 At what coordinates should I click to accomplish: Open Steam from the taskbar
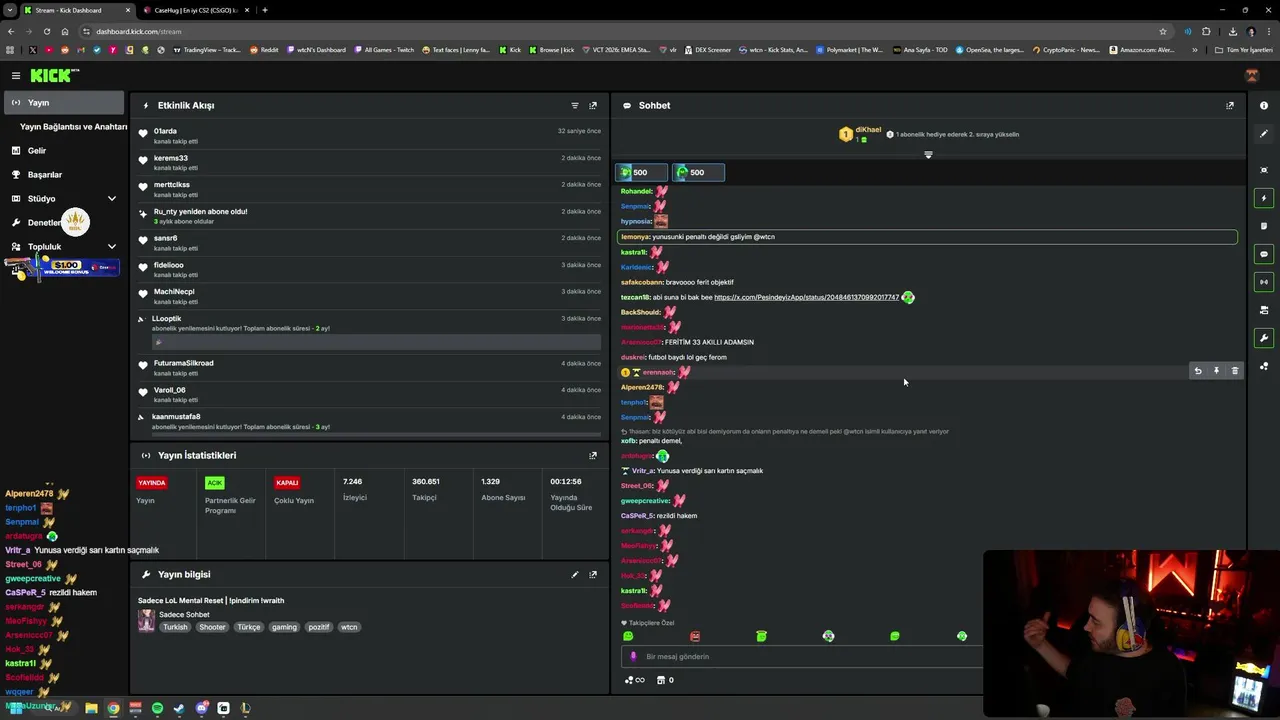pyautogui.click(x=179, y=708)
